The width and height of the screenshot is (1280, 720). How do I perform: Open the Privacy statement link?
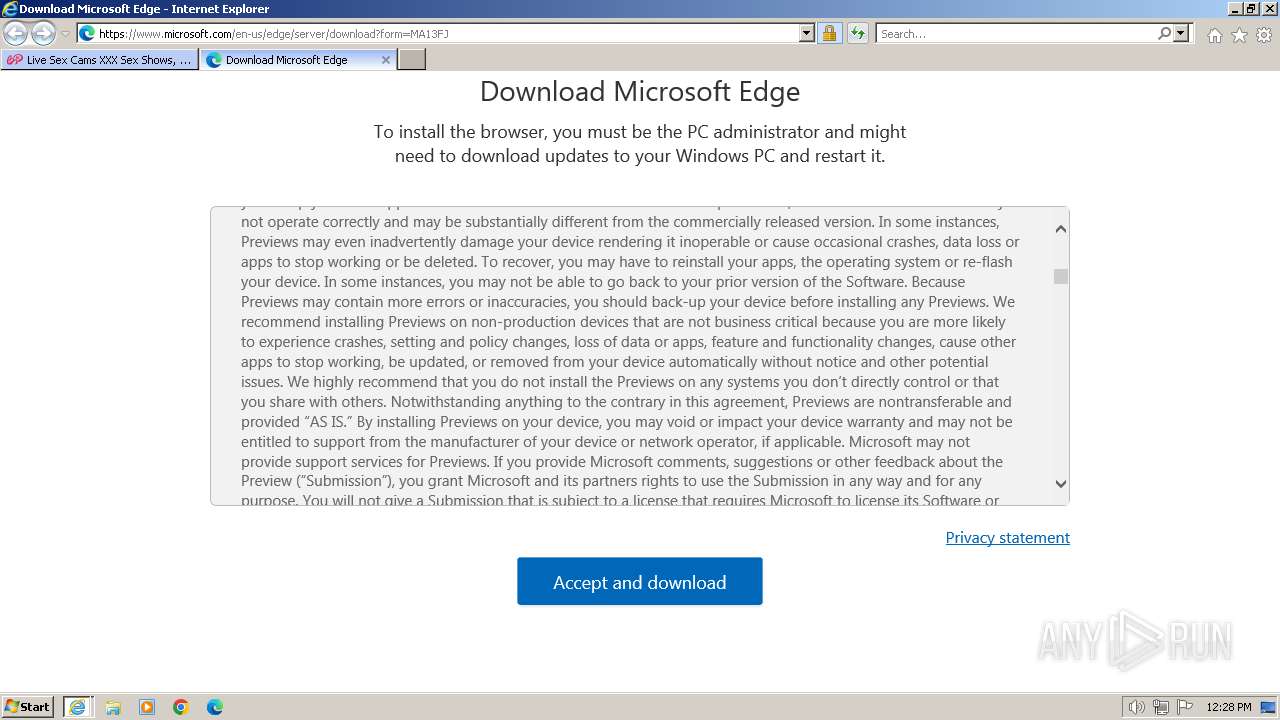coord(1007,538)
